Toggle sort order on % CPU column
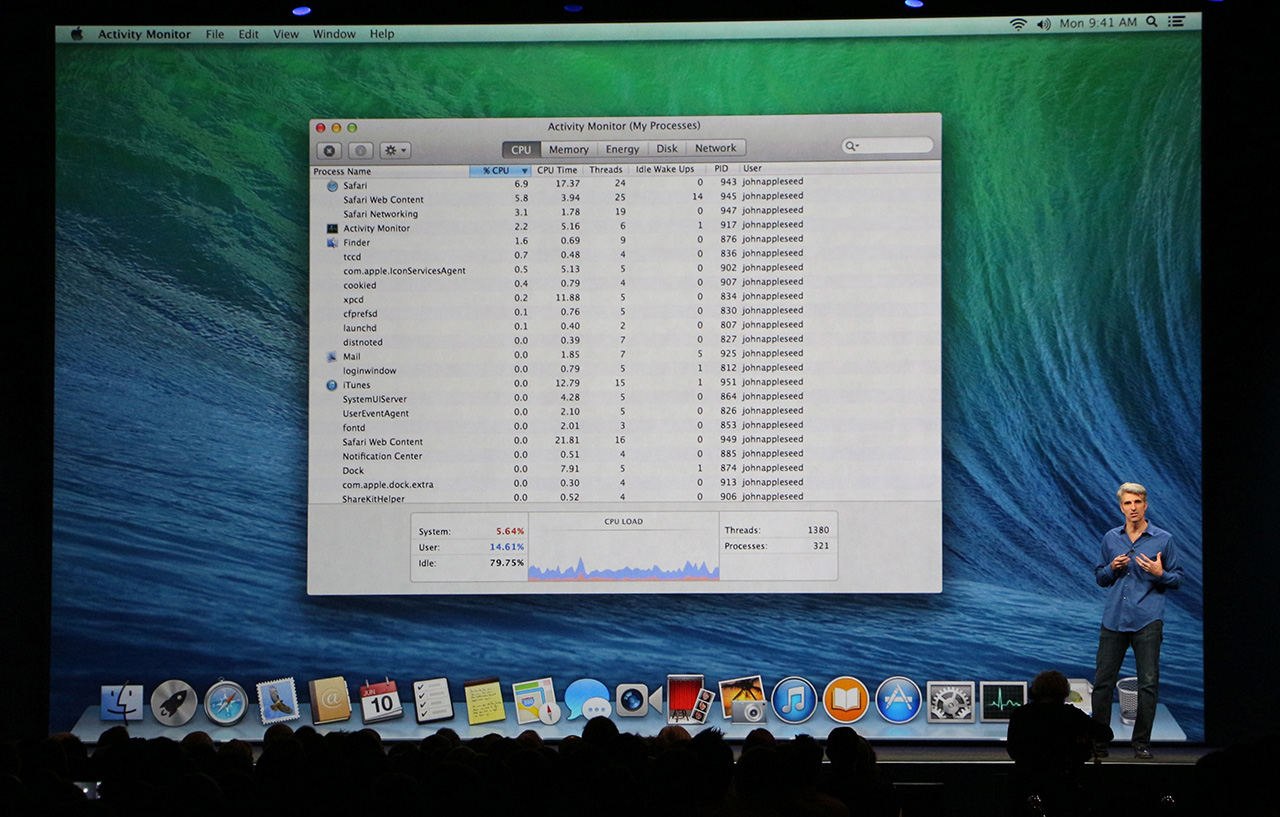The image size is (1280, 817). click(x=500, y=170)
